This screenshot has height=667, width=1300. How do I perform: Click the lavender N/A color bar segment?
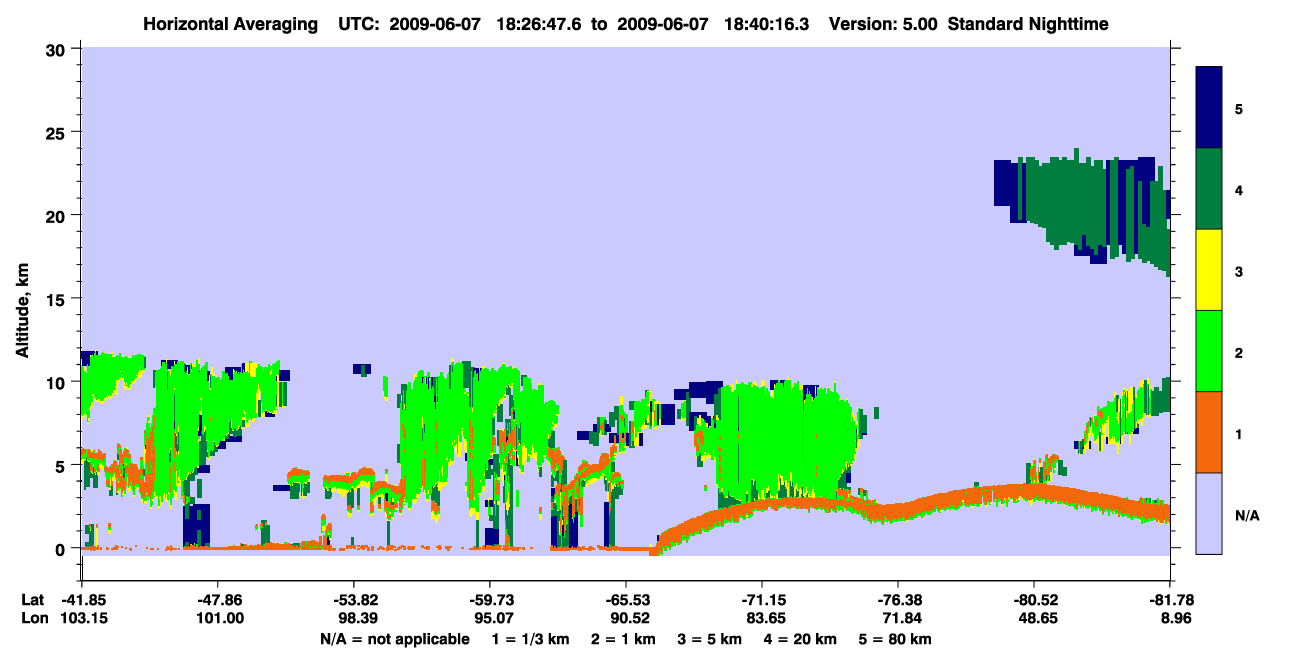click(1209, 513)
